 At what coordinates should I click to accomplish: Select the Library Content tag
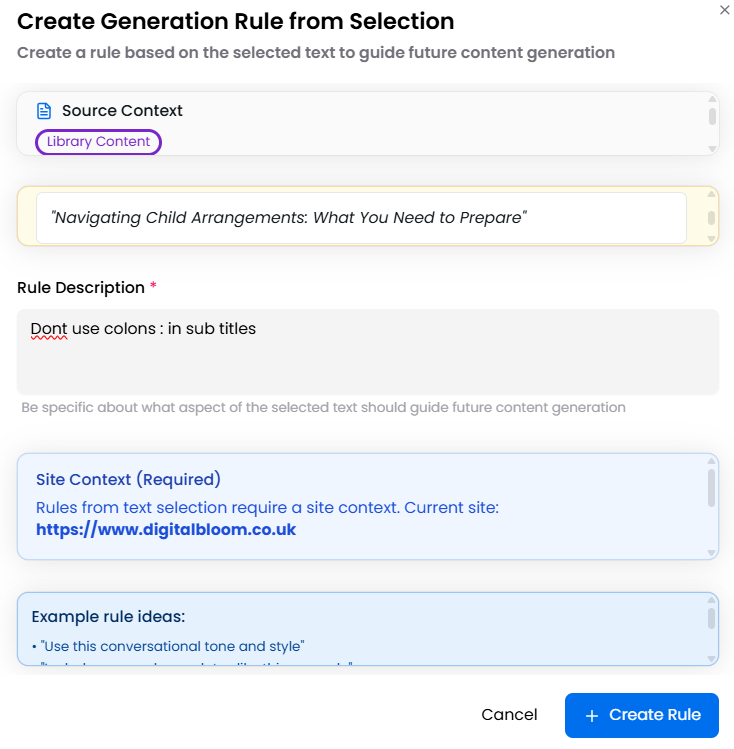tap(98, 142)
